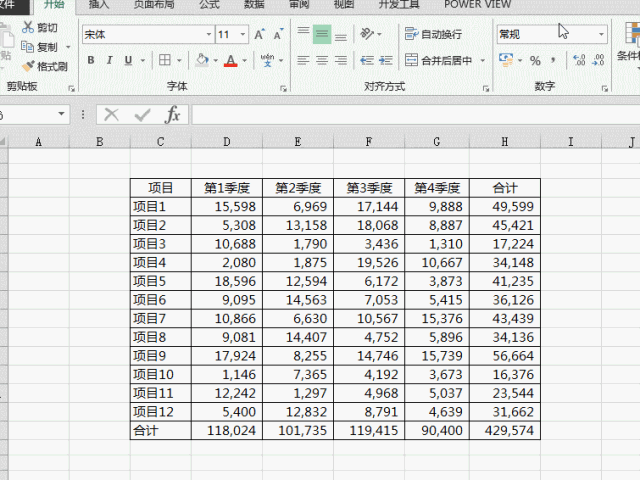The image size is (640, 480).
Task: Apply comma style
Action: [553, 60]
